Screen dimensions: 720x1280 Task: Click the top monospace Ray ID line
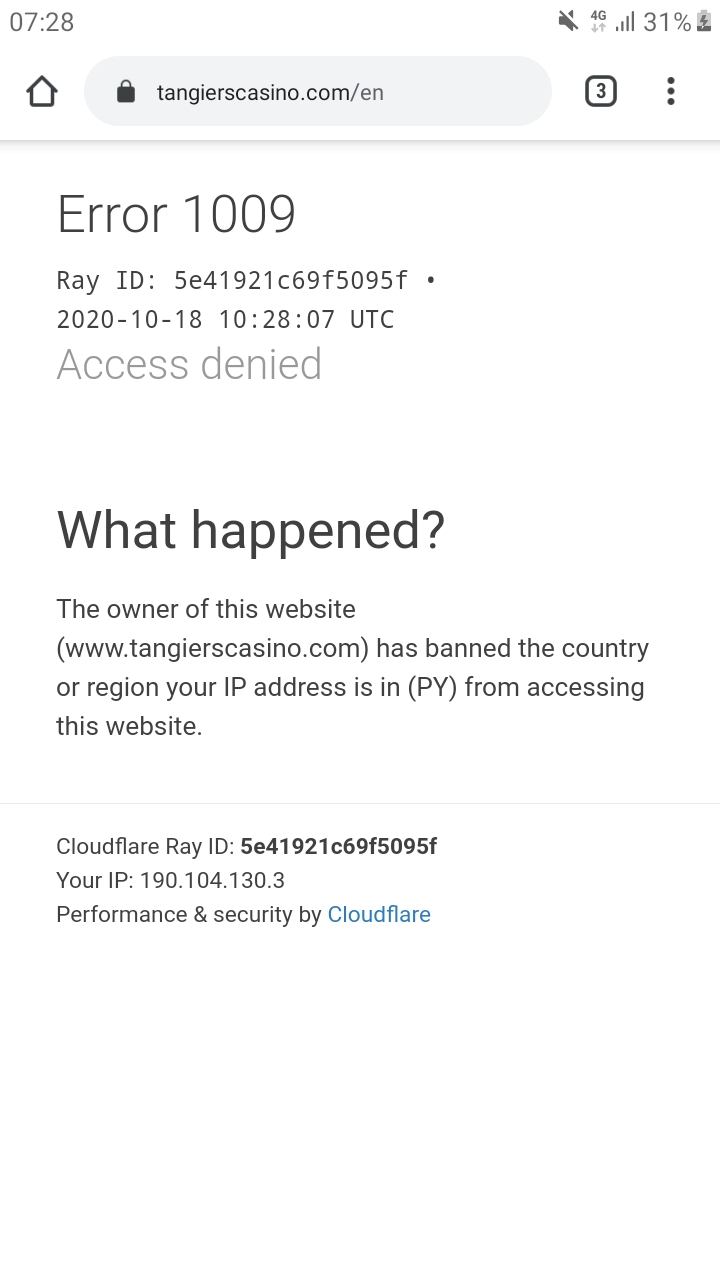[x=246, y=280]
